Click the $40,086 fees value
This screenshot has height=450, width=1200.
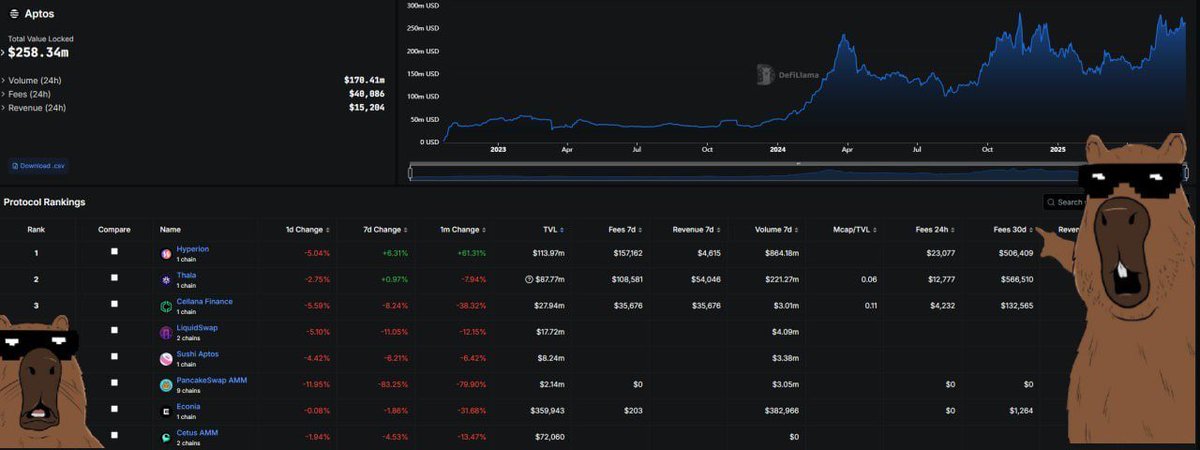point(367,93)
